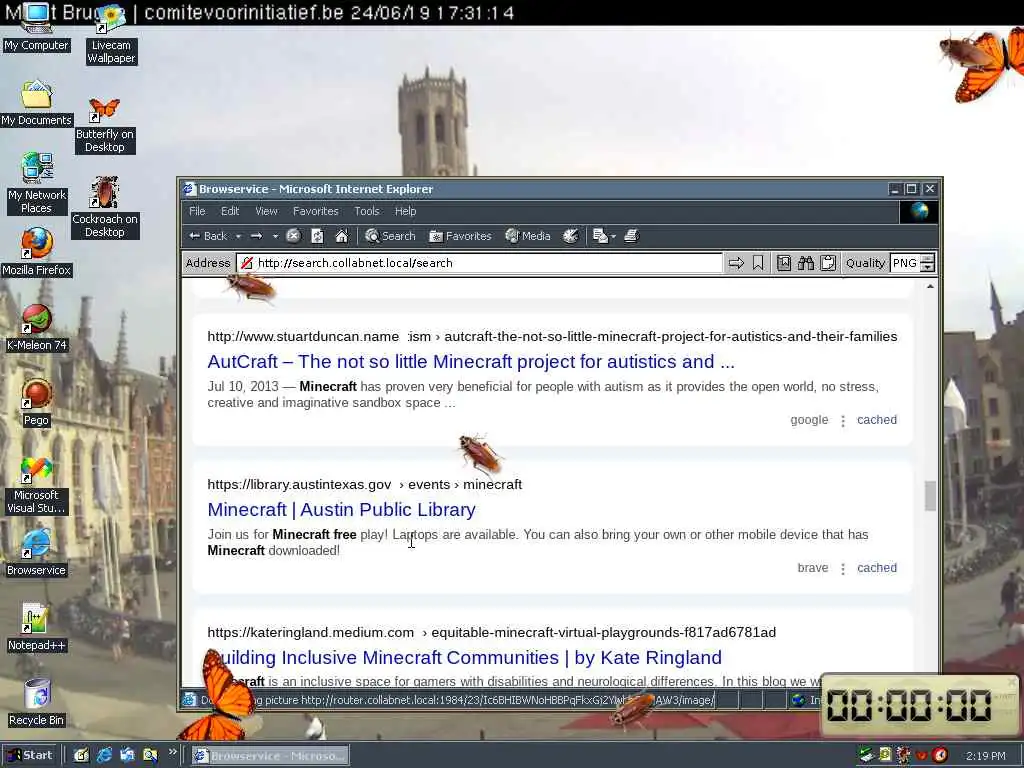Go back with the Back arrow button

(208, 236)
